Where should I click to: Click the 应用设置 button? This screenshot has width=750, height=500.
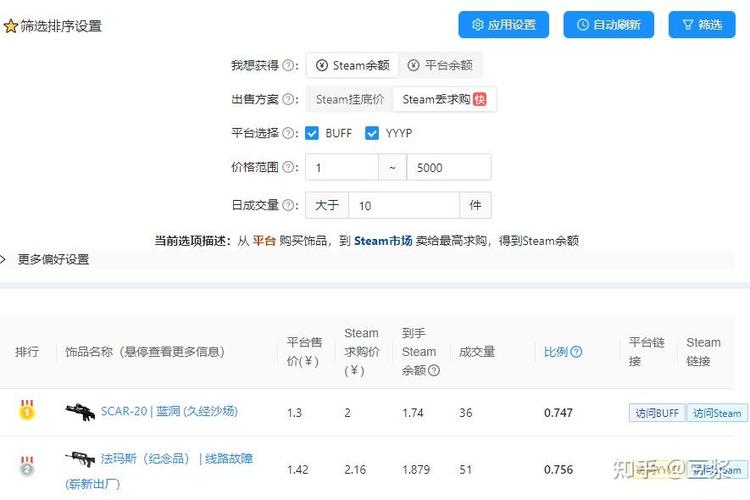[x=504, y=25]
